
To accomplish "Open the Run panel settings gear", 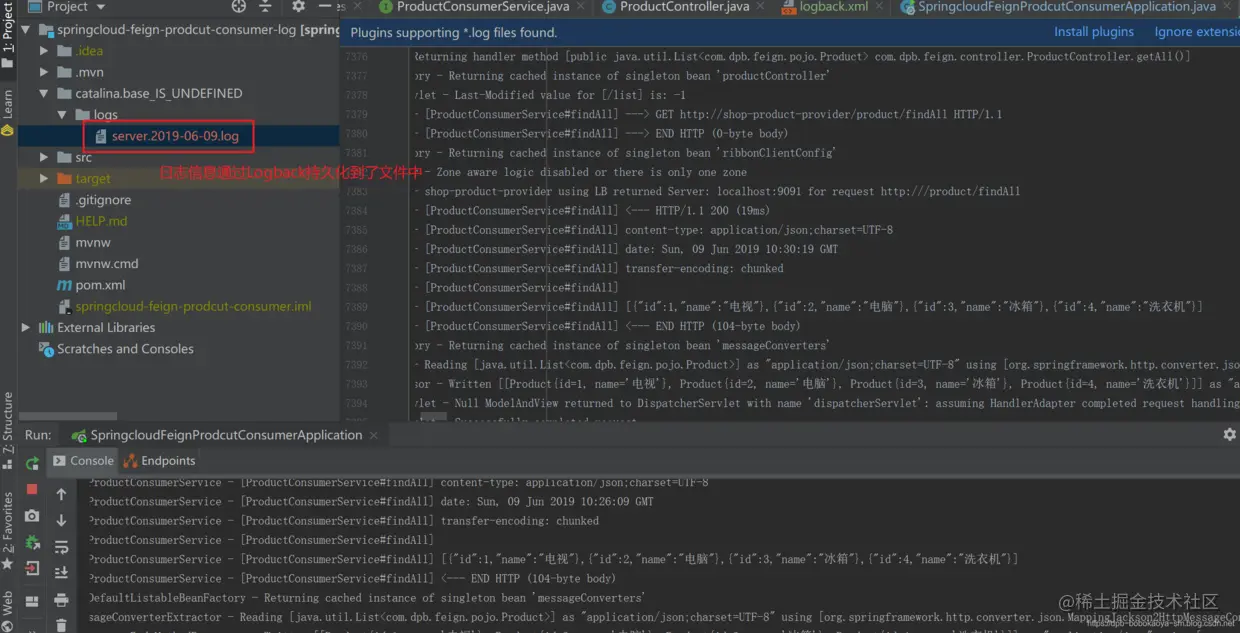I will click(x=1229, y=435).
